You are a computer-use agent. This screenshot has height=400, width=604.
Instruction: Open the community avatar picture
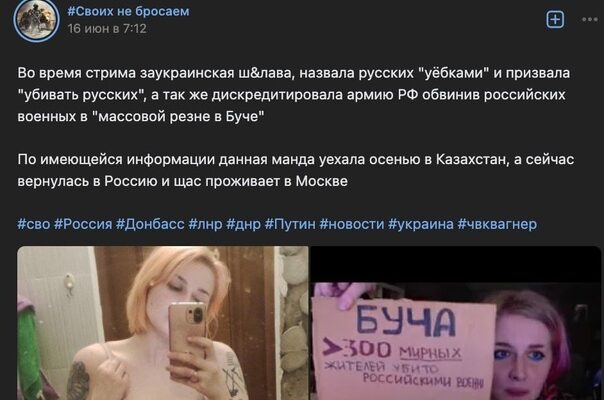pos(36,19)
